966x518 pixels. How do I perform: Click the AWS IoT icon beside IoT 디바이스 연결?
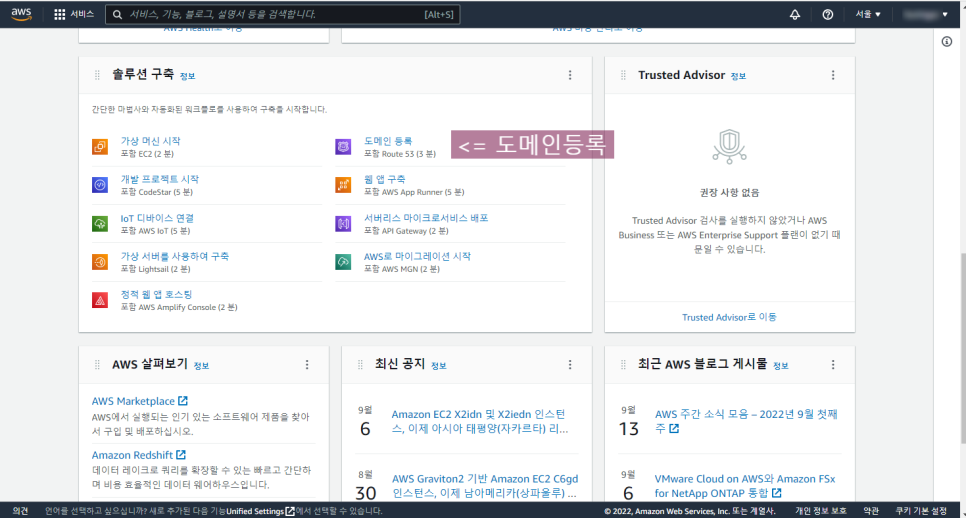pyautogui.click(x=100, y=224)
